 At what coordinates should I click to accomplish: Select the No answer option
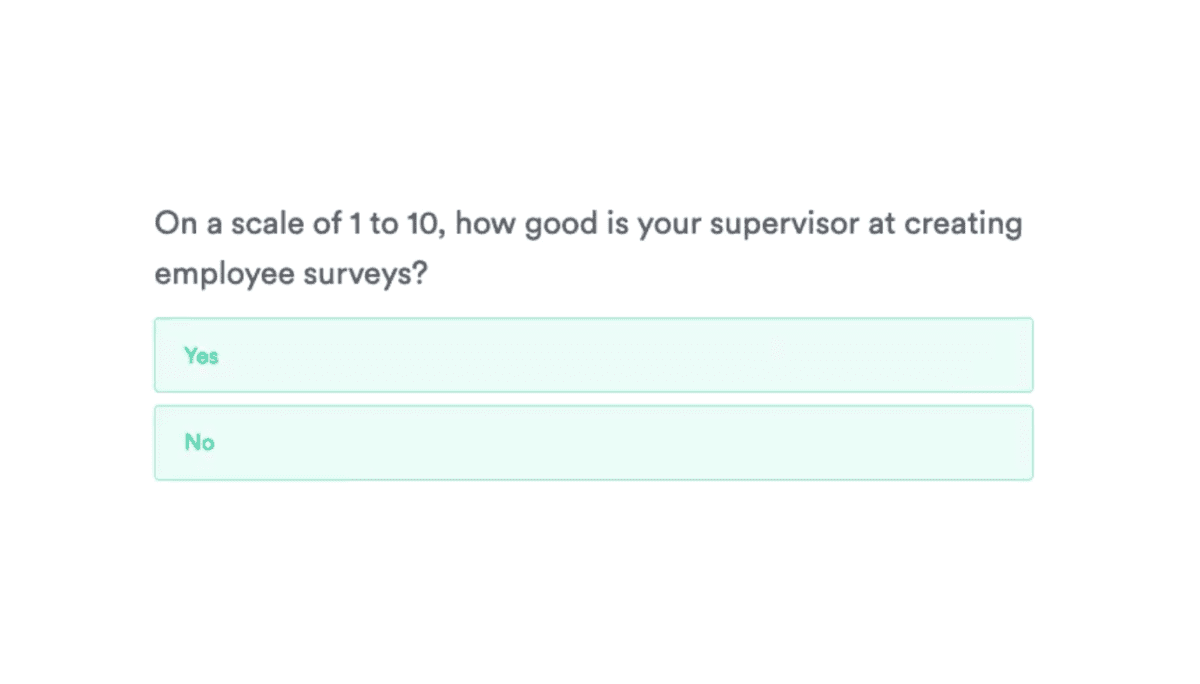[593, 442]
